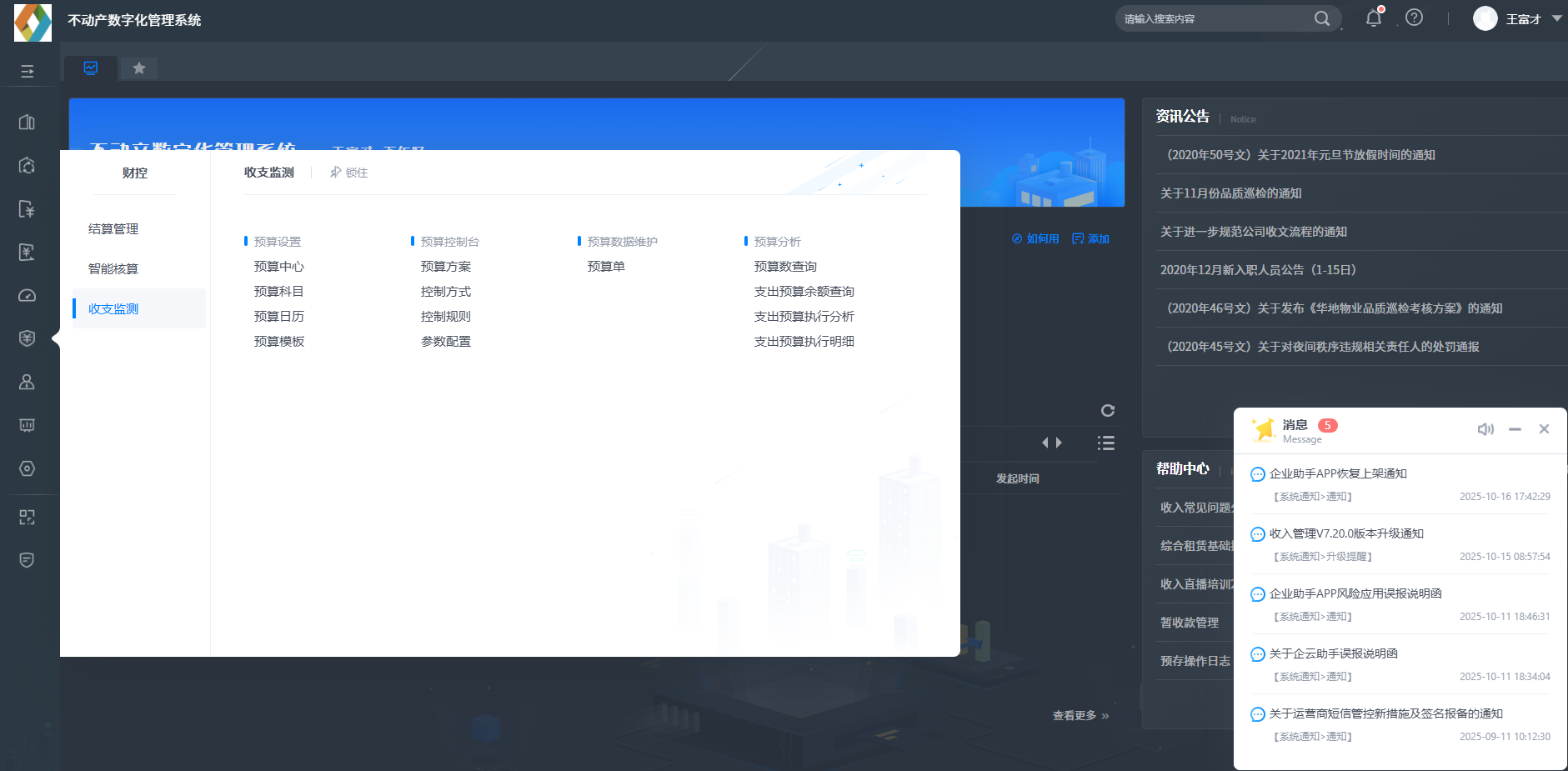Click the list view icon
Viewport: 1568px width, 771px height.
point(1106,443)
